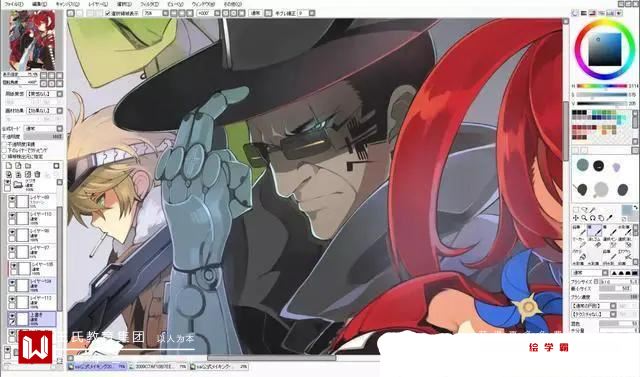Toggle the color wheel panel icon

tap(575, 13)
